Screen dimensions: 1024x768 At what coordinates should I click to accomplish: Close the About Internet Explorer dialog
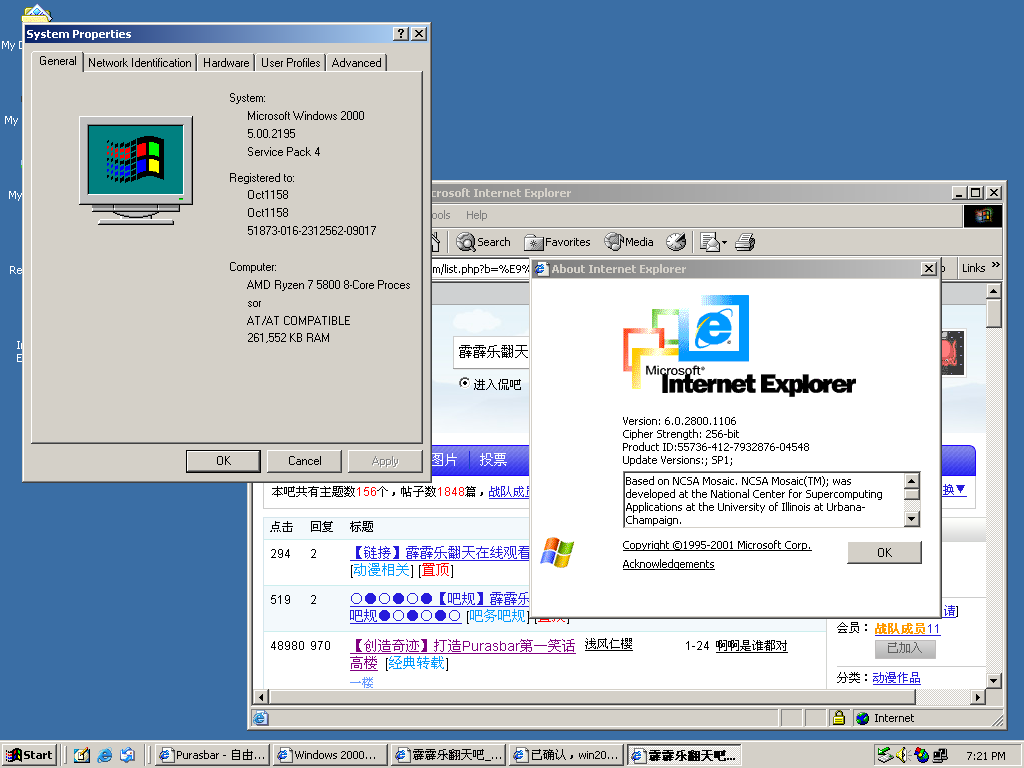(x=929, y=268)
